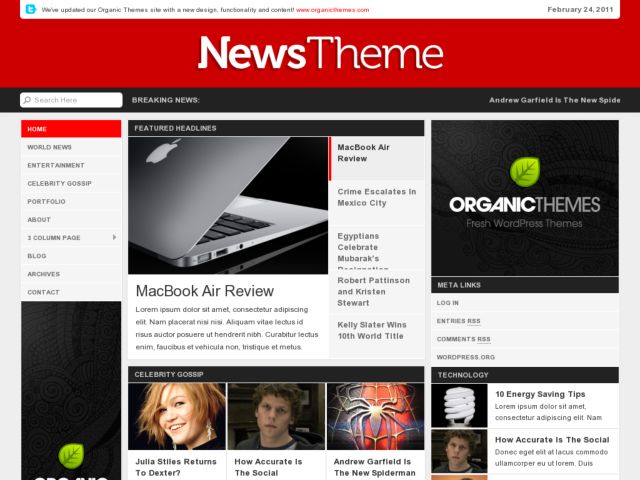Click the Log In meta link
The height and width of the screenshot is (480, 640).
[x=447, y=303]
